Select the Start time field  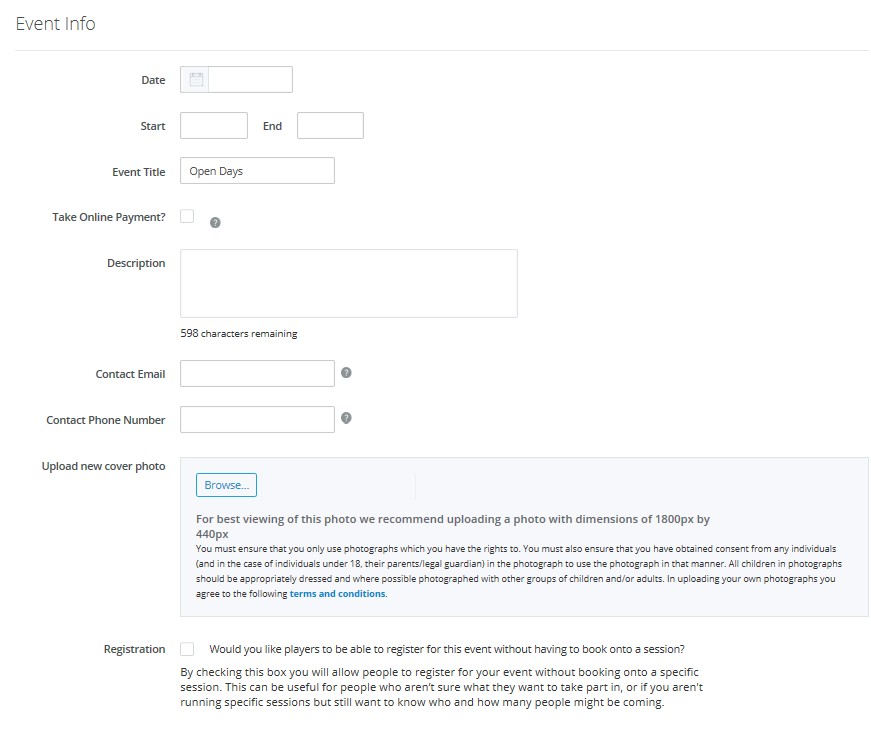click(x=214, y=126)
